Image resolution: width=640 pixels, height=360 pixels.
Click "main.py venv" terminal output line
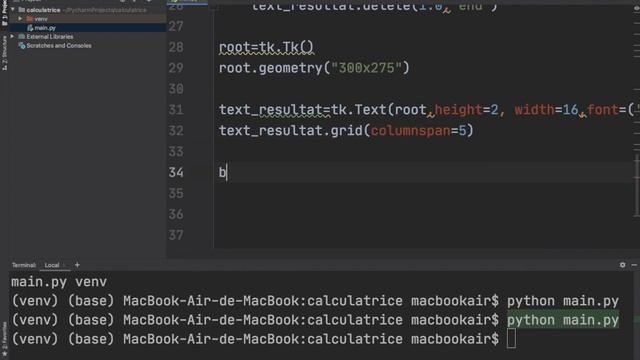click(59, 282)
